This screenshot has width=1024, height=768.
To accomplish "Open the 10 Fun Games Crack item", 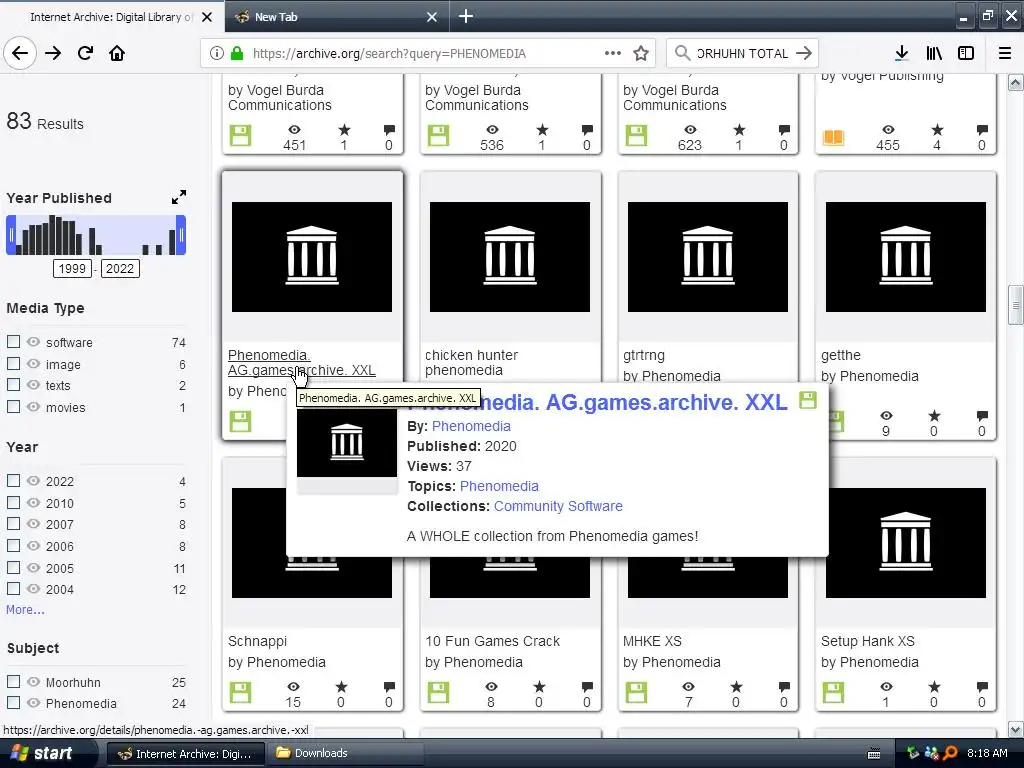I will click(492, 641).
